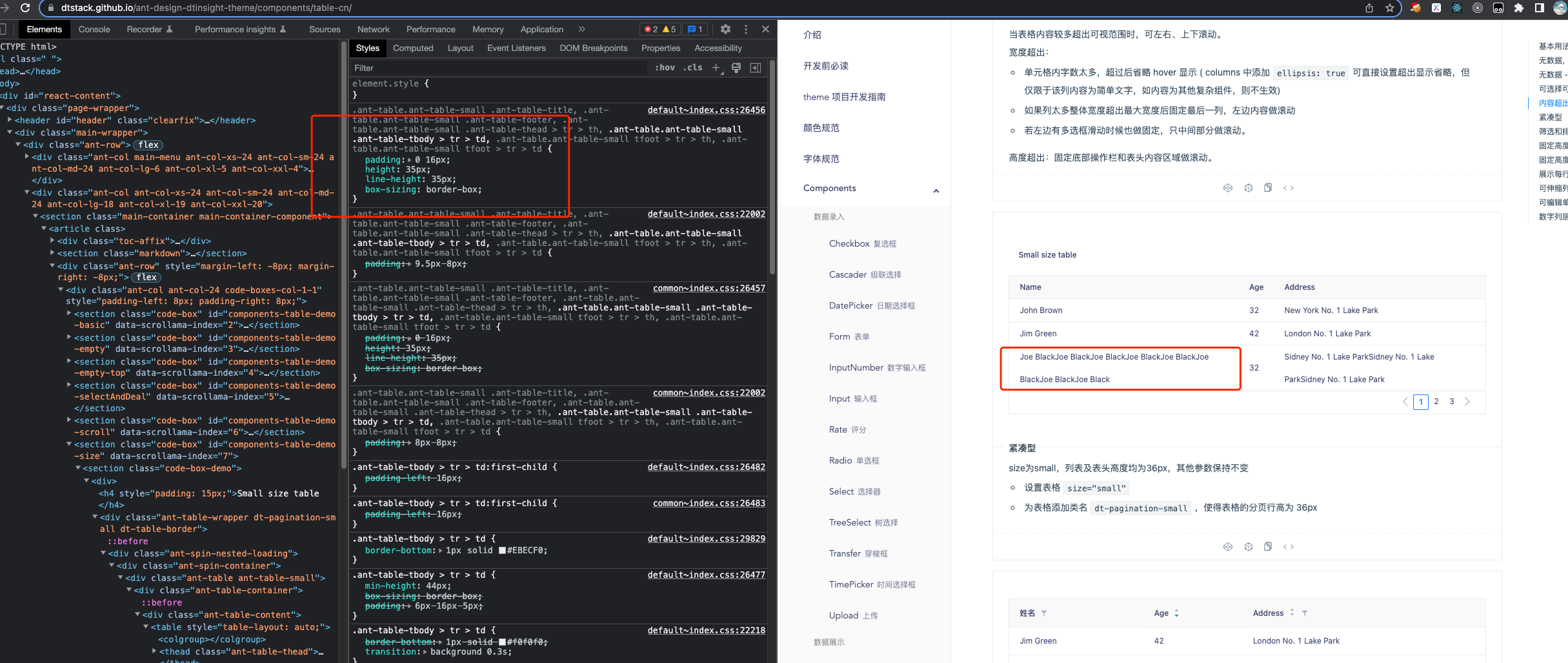Viewport: 1568px width, 663px height.
Task: Toggle the .cls classes editor
Action: 692,67
